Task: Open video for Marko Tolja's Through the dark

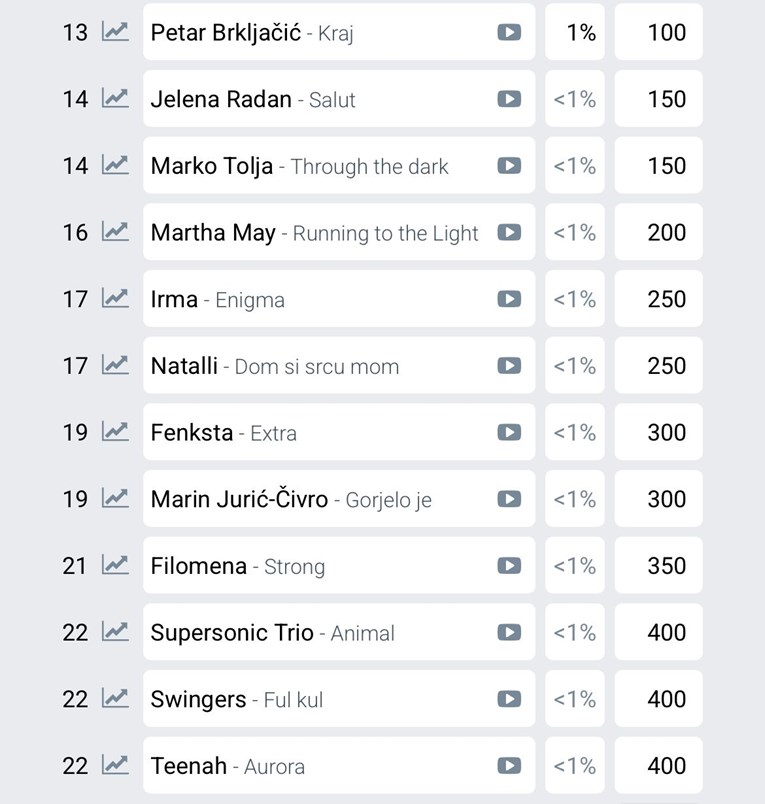Action: tap(509, 166)
